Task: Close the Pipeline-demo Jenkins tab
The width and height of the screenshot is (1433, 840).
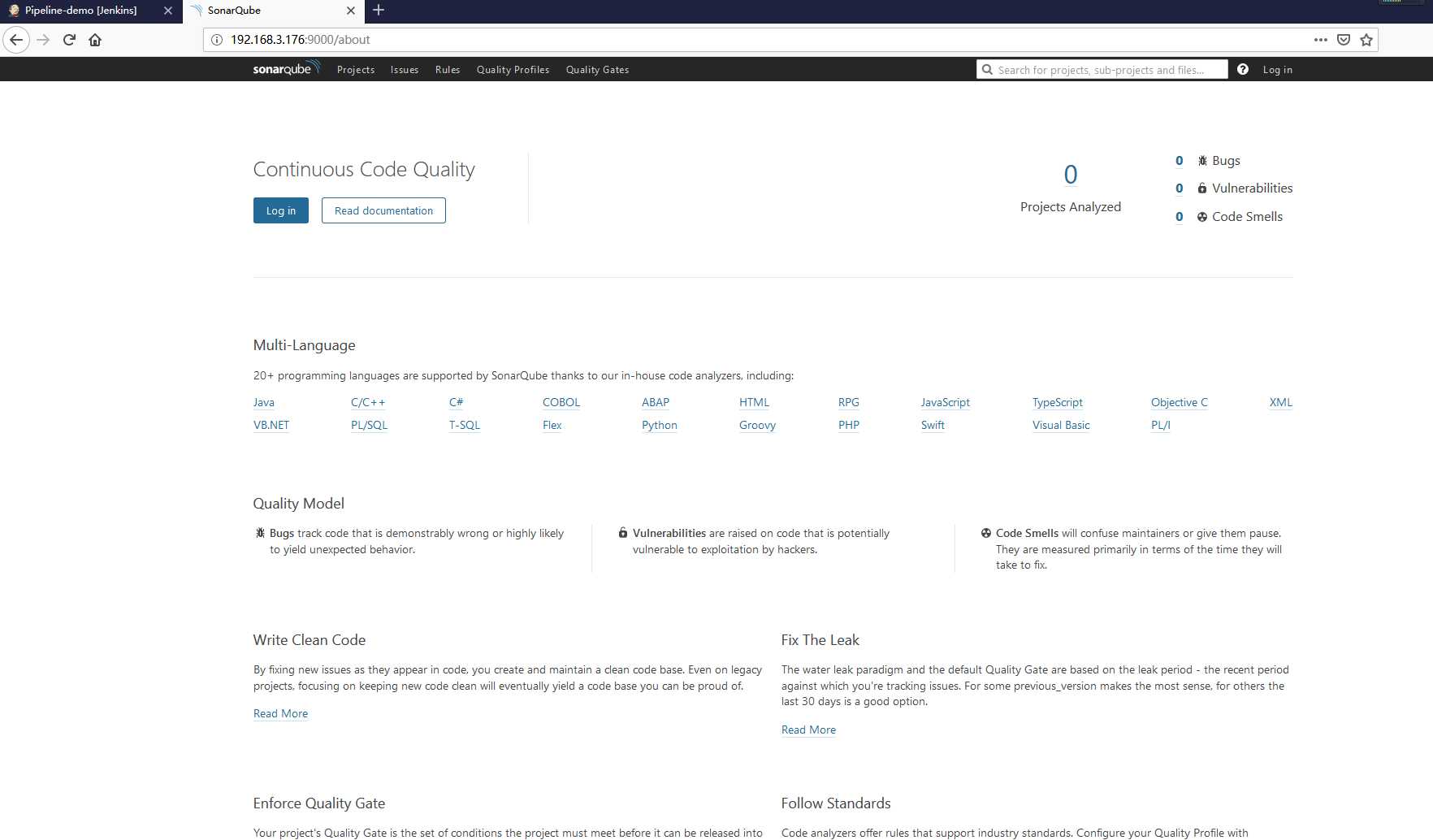Action: pyautogui.click(x=168, y=11)
